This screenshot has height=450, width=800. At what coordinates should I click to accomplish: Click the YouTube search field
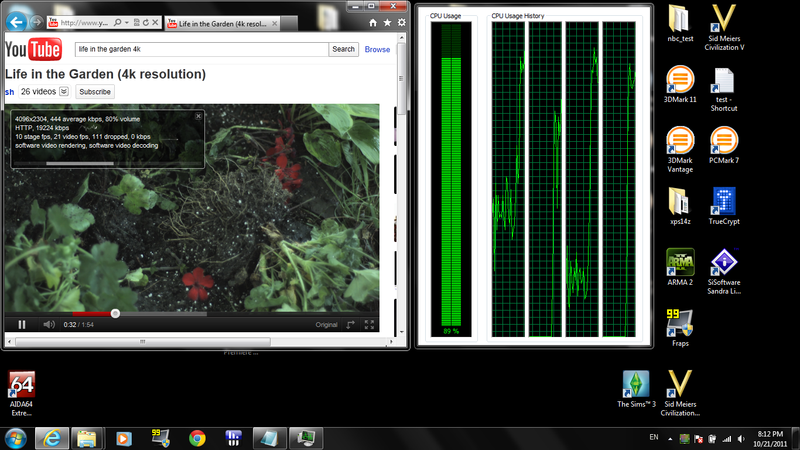(202, 49)
